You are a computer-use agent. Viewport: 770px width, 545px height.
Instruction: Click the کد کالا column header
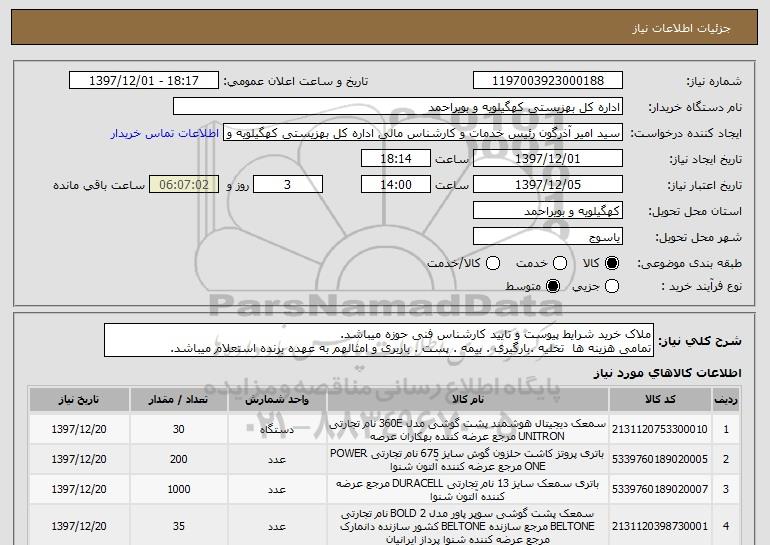660,400
